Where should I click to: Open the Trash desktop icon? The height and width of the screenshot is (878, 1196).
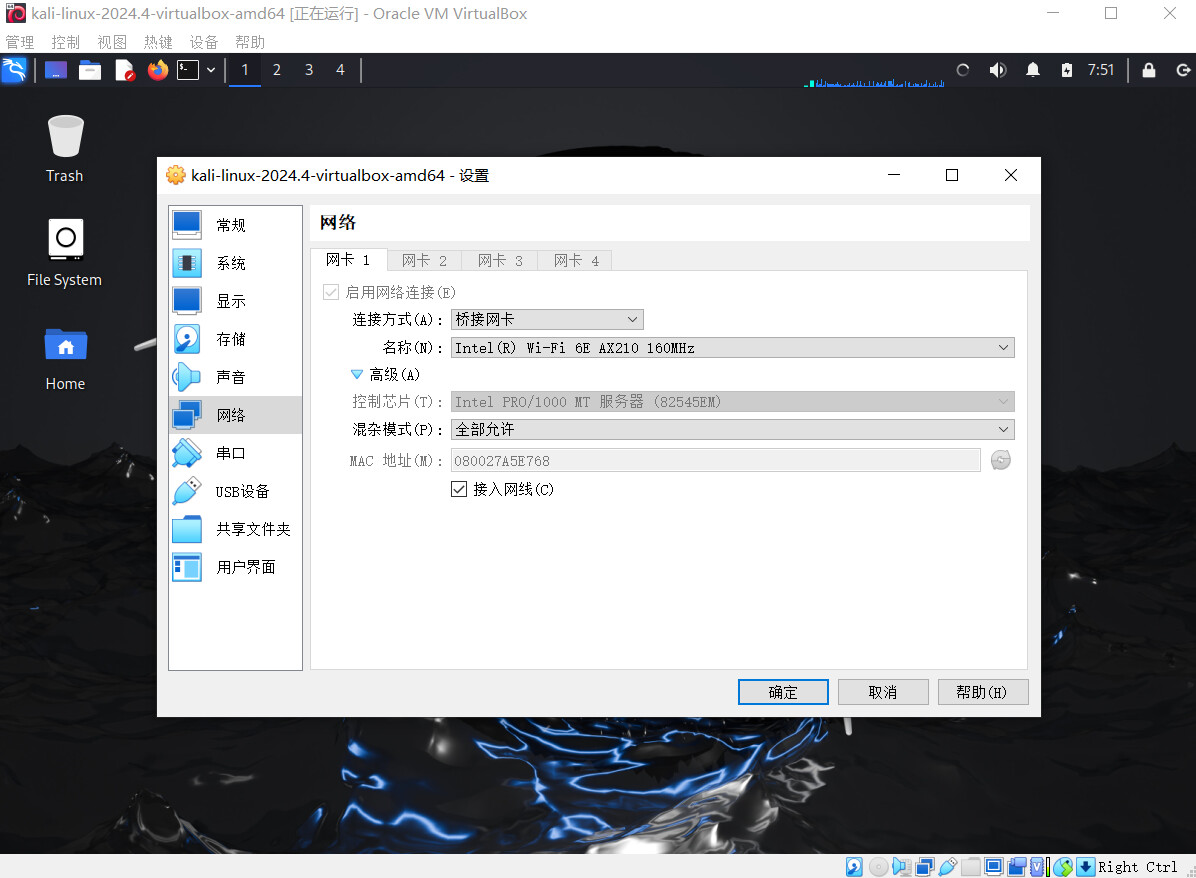(65, 149)
